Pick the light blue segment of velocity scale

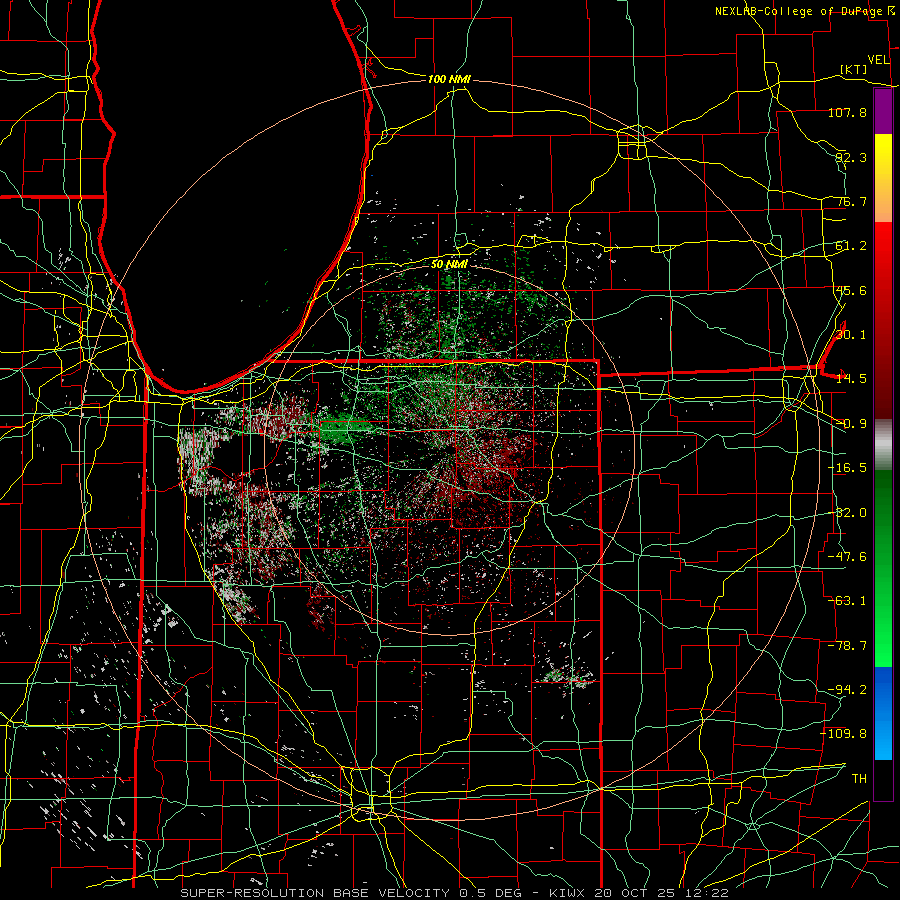click(x=883, y=738)
